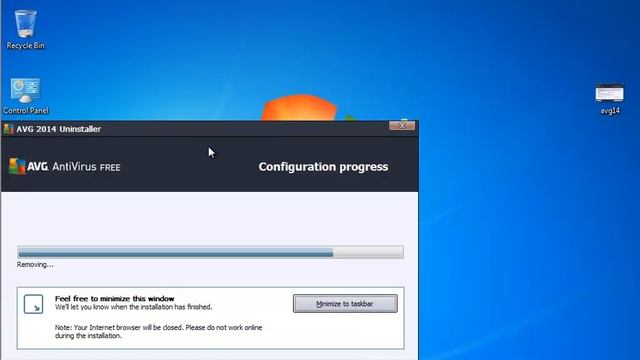Close the AVG 2014 Uninstaller window

[x=402, y=125]
